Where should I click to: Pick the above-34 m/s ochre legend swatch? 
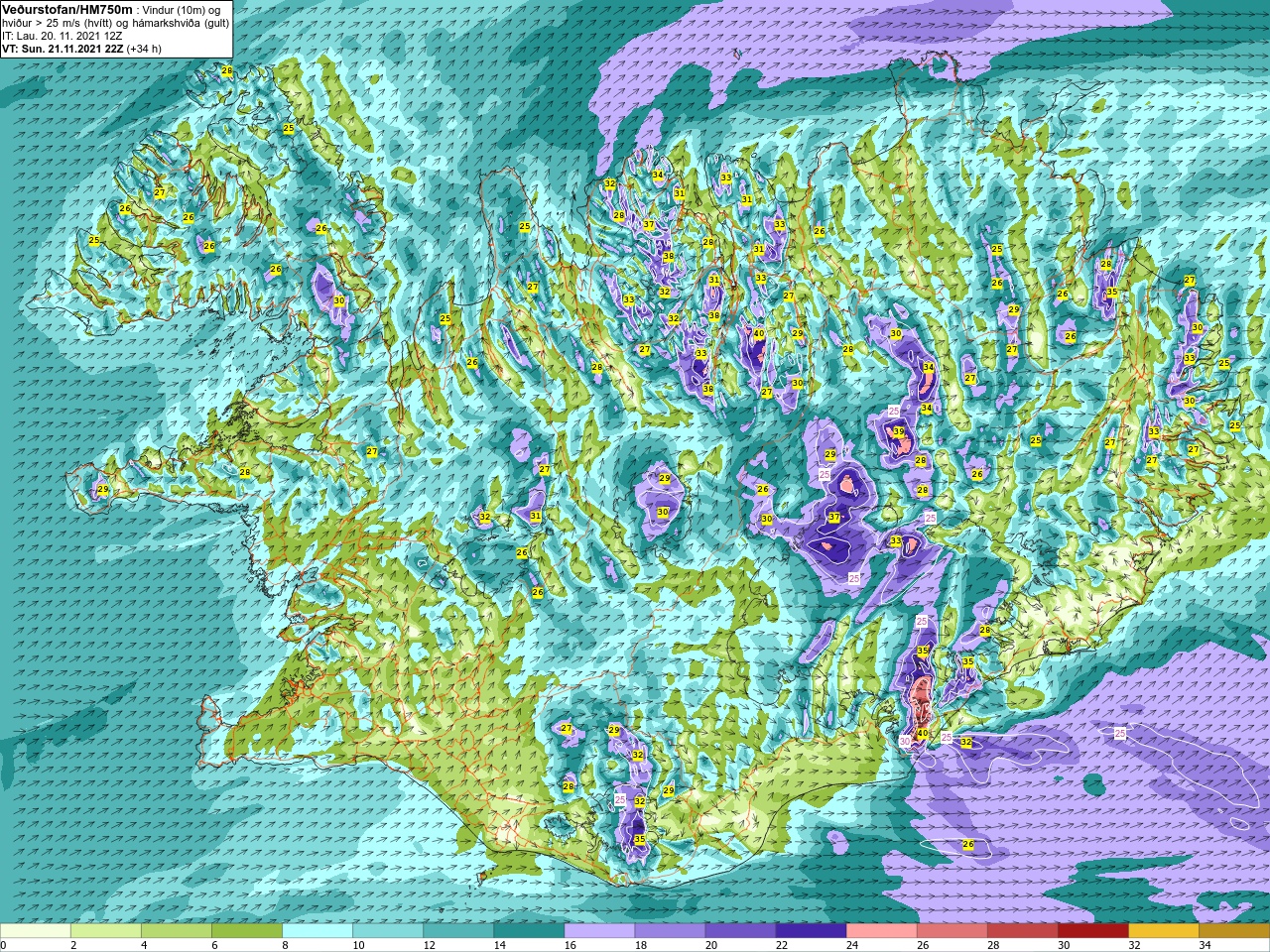pyautogui.click(x=1233, y=931)
